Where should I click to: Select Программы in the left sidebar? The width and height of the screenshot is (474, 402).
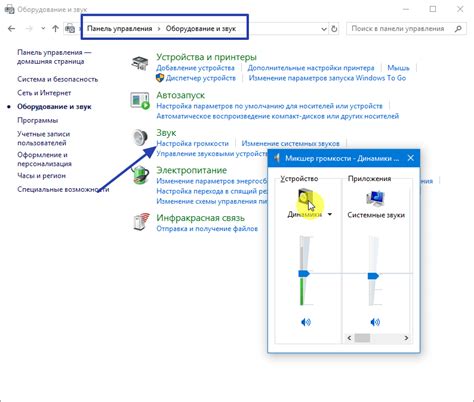pos(38,120)
